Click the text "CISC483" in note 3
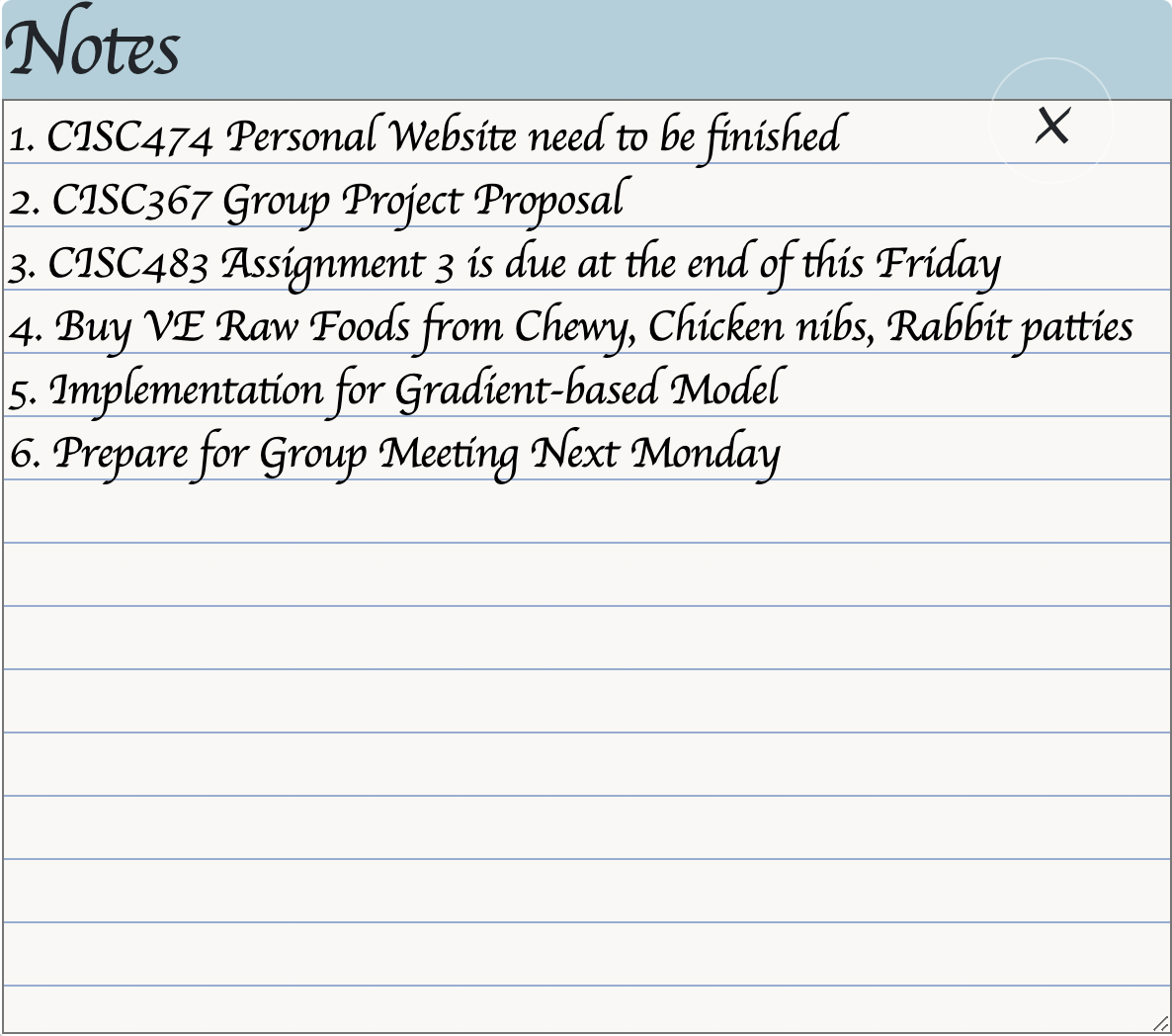This screenshot has height=1036, width=1172. pyautogui.click(x=128, y=264)
